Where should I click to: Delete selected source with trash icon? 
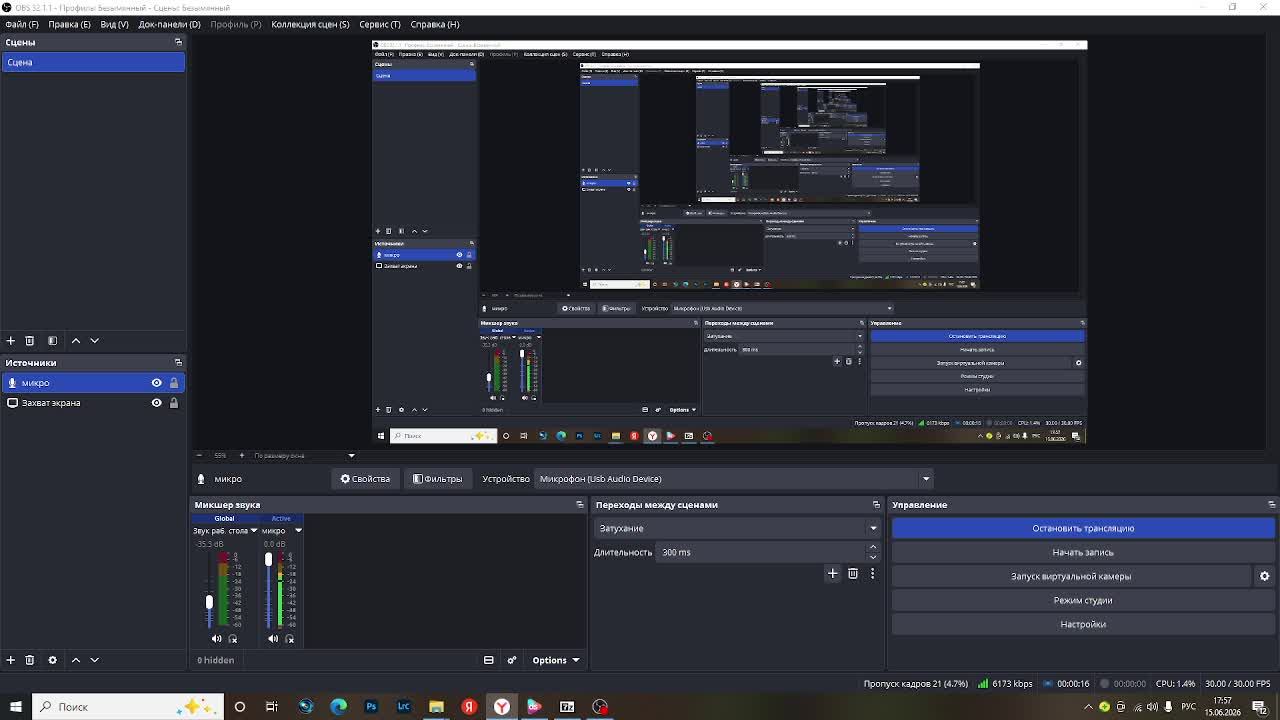(x=30, y=660)
